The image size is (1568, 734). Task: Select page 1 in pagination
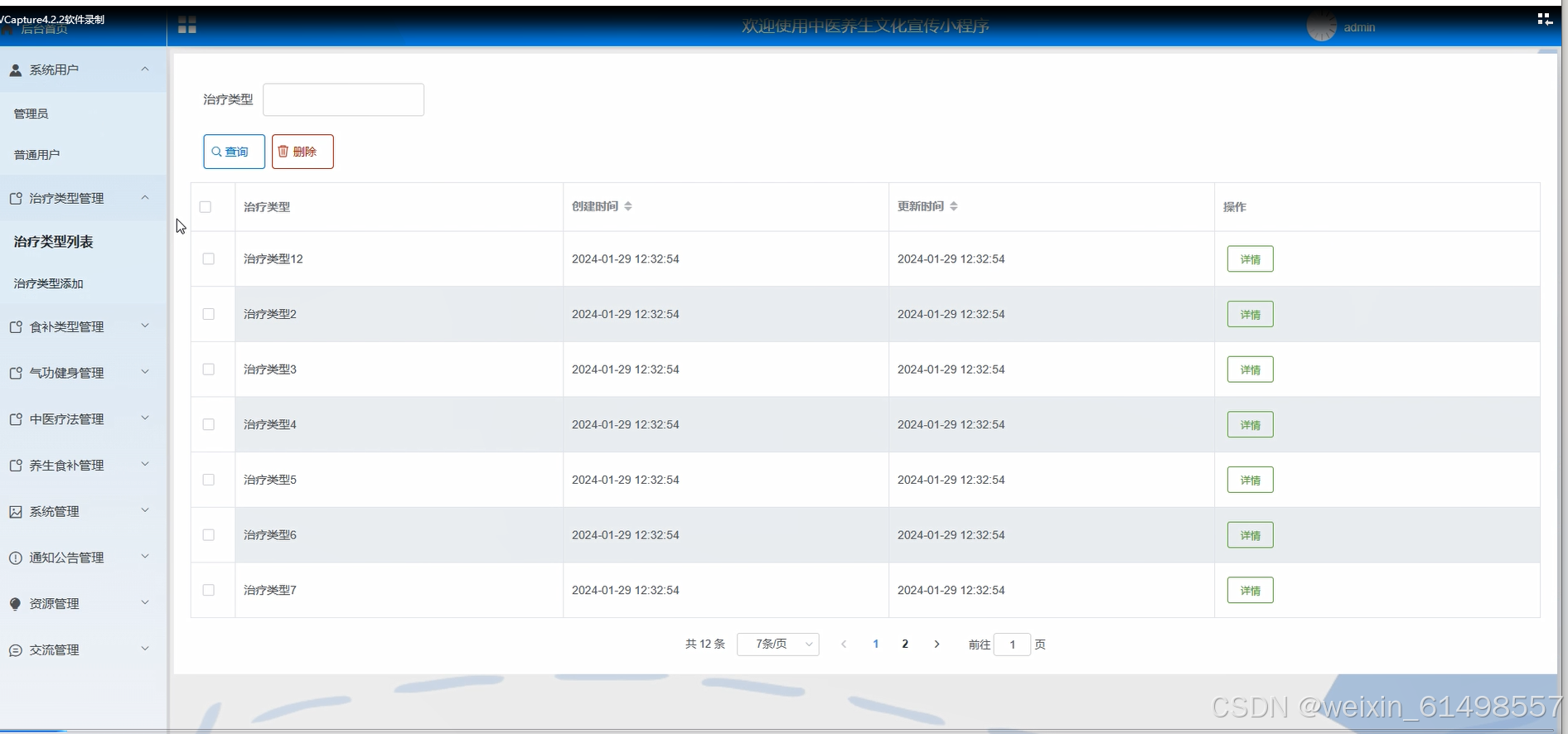pyautogui.click(x=876, y=644)
